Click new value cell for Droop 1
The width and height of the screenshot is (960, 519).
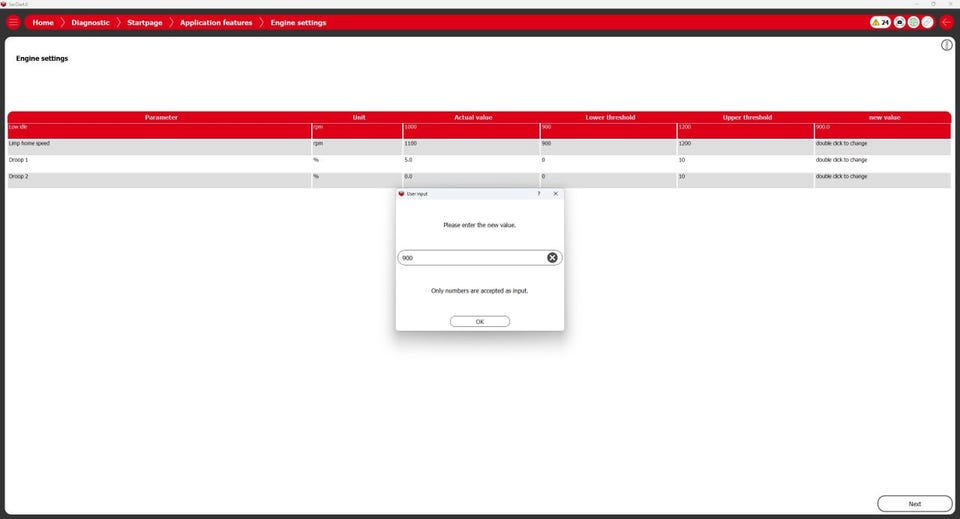(x=882, y=163)
